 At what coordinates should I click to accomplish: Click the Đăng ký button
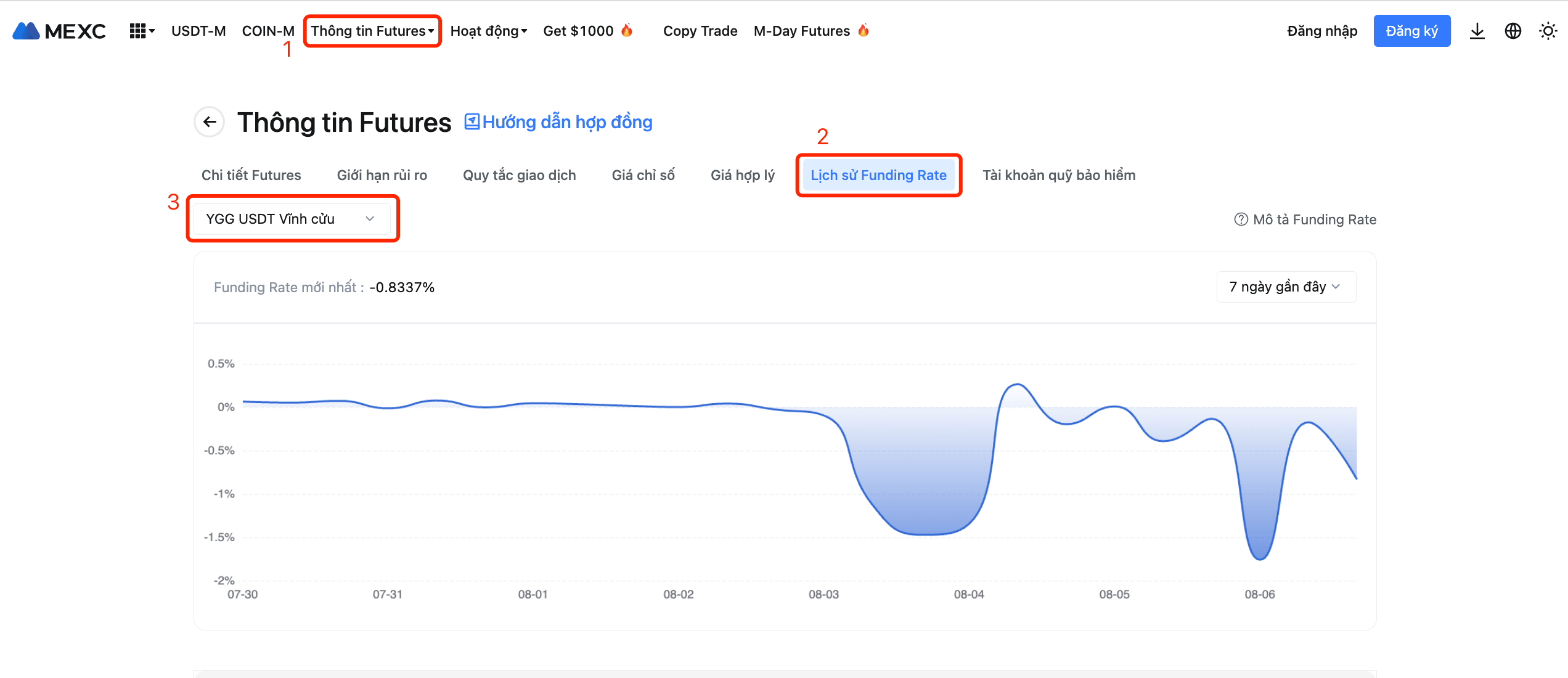(1411, 31)
